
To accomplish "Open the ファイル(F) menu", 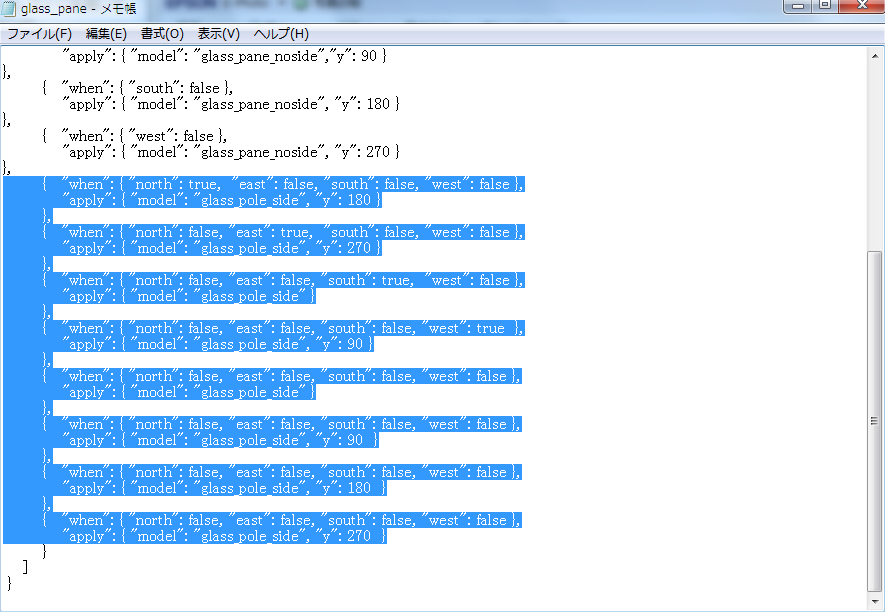I will click(39, 34).
